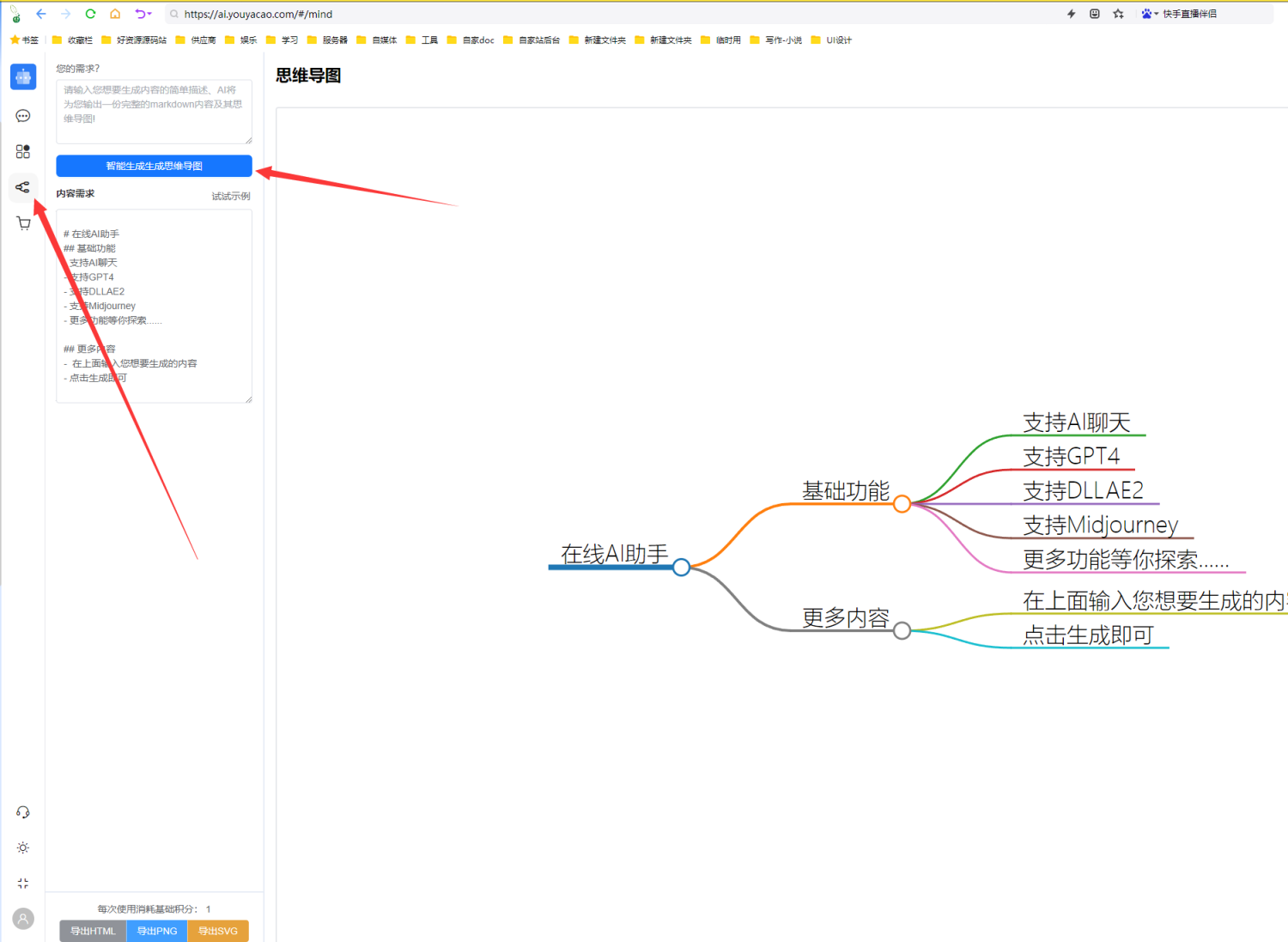Click the browser forward arrow

(x=66, y=14)
